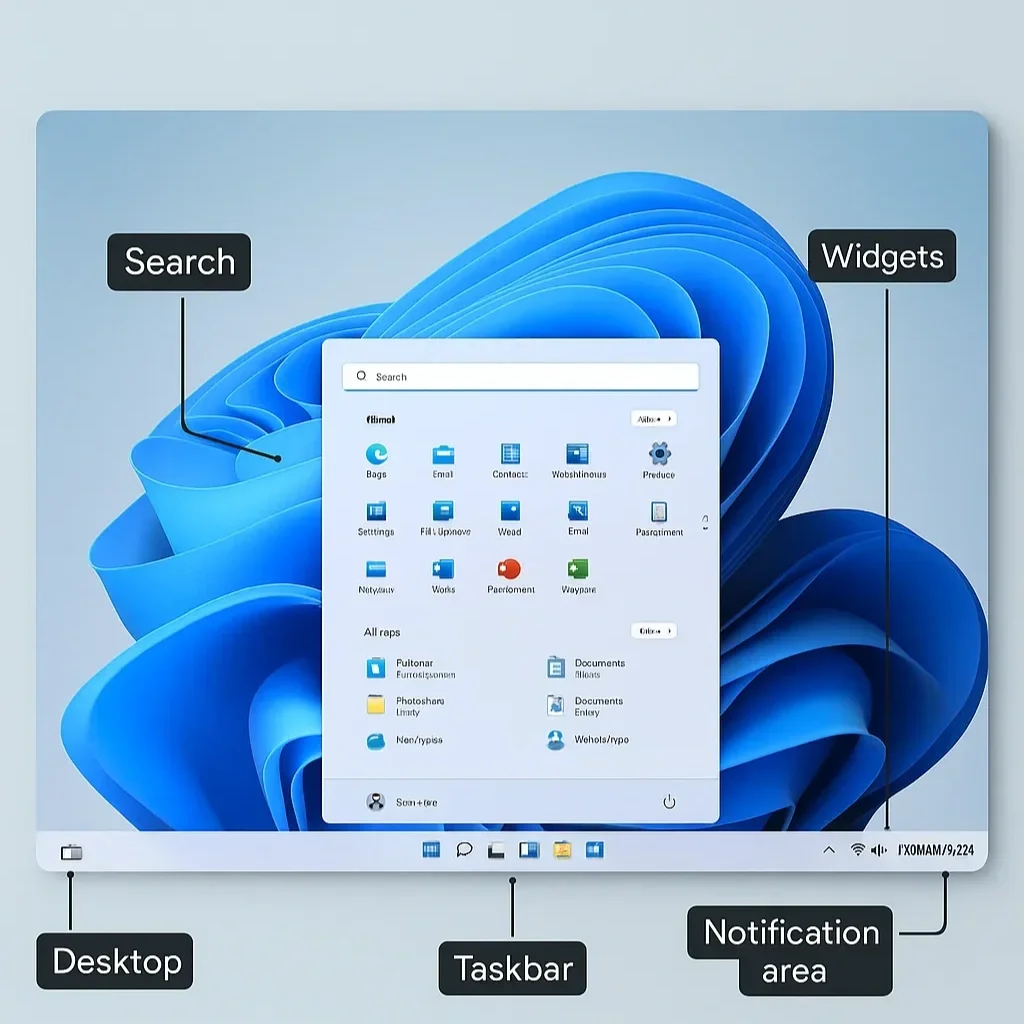Click the Start button on the taskbar
The image size is (1024, 1024).
(431, 850)
